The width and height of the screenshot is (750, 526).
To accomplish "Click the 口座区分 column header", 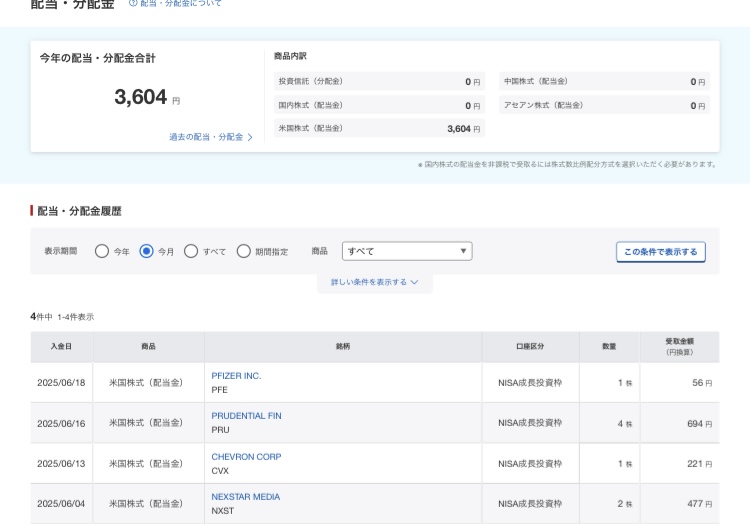I will [530, 347].
